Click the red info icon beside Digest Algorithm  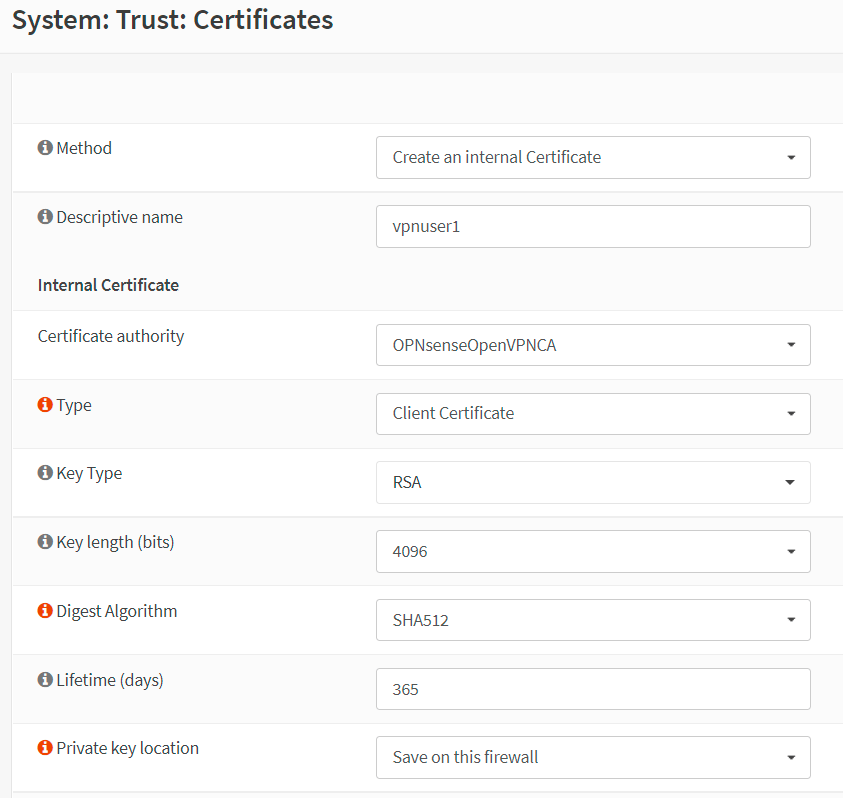(45, 610)
